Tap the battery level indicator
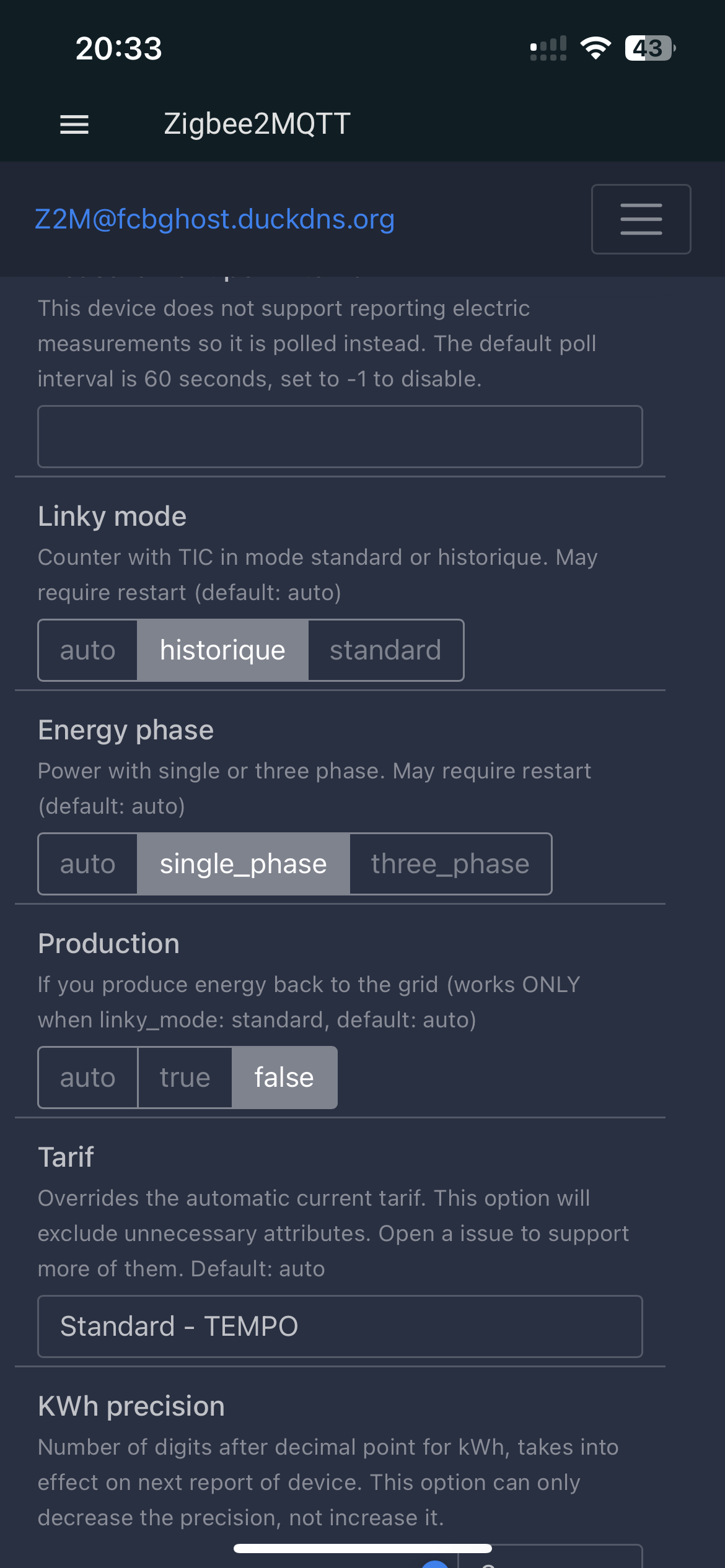Viewport: 725px width, 1568px height. [650, 48]
